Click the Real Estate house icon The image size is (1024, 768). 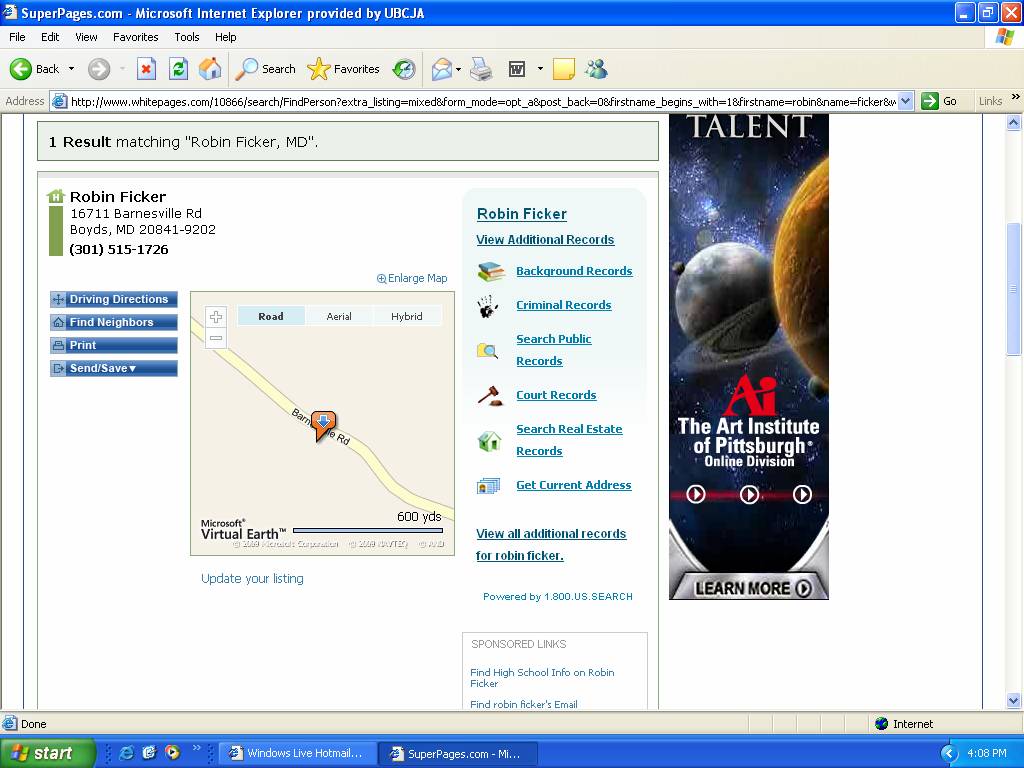[489, 441]
